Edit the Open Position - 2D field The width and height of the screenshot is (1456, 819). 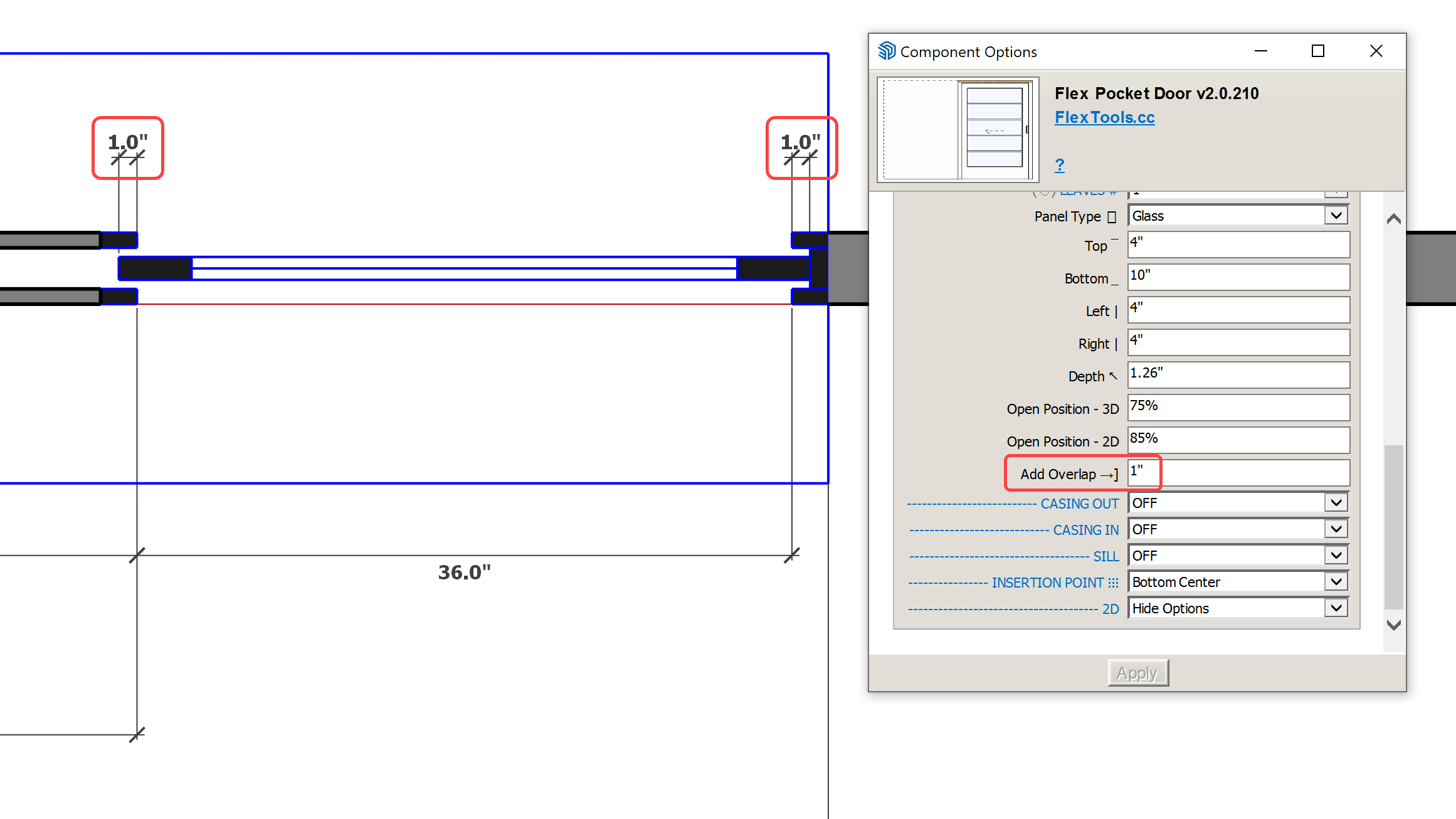click(x=1238, y=440)
